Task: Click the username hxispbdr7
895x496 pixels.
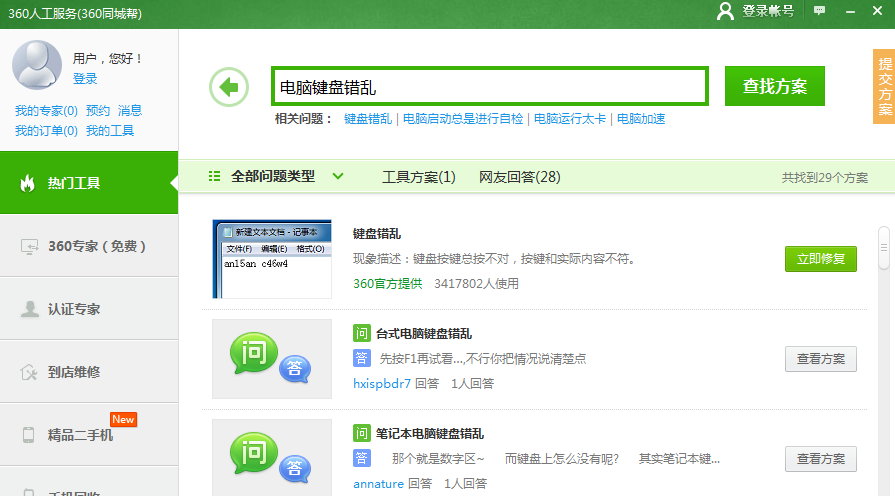Action: tap(382, 384)
